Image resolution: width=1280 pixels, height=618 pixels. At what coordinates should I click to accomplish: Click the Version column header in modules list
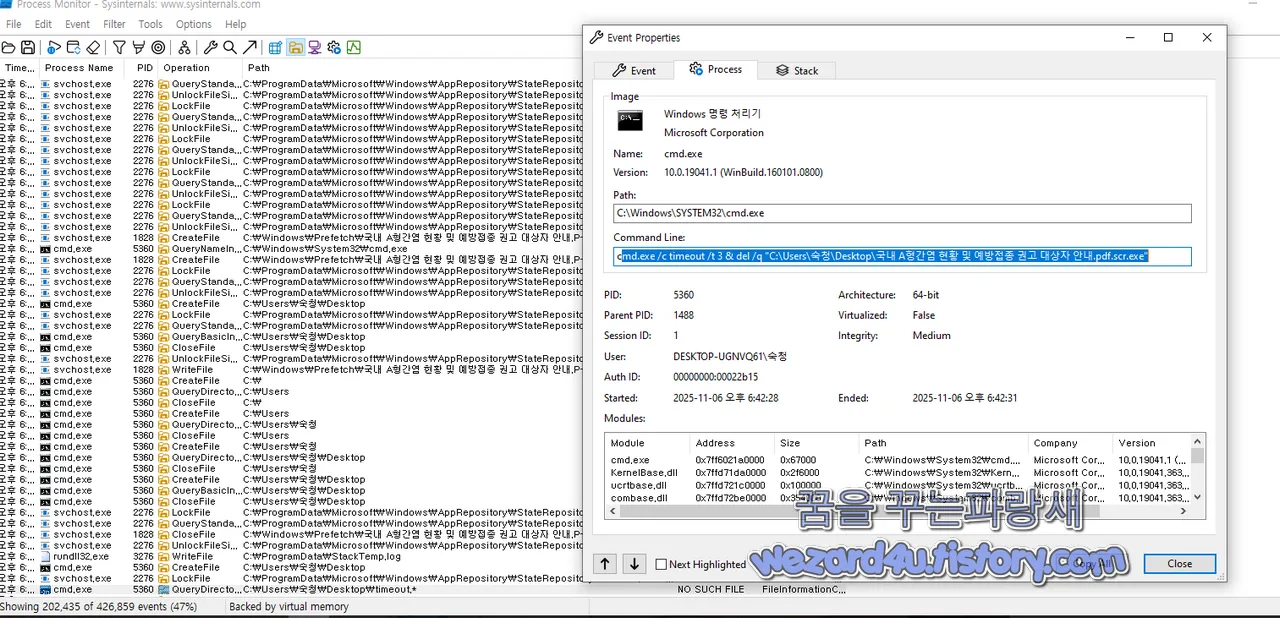(1151, 443)
